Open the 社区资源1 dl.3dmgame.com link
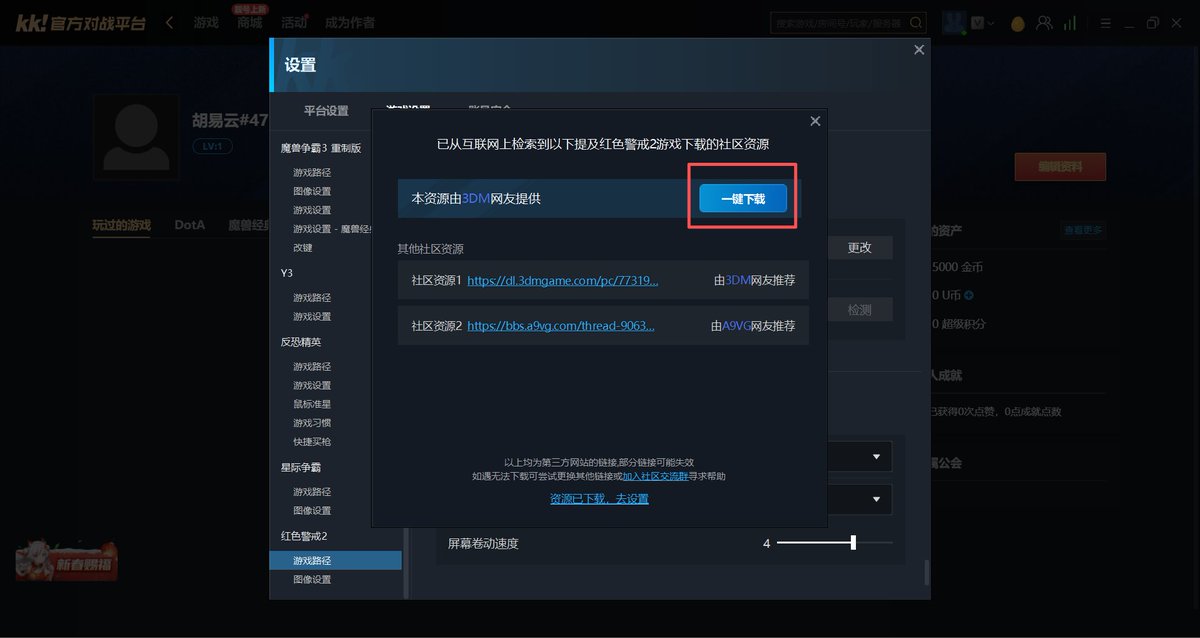The height and width of the screenshot is (638, 1200). click(562, 281)
